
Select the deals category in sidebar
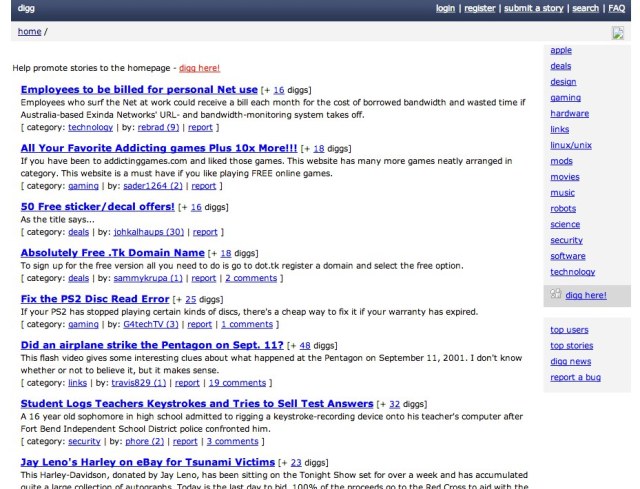[x=560, y=66]
